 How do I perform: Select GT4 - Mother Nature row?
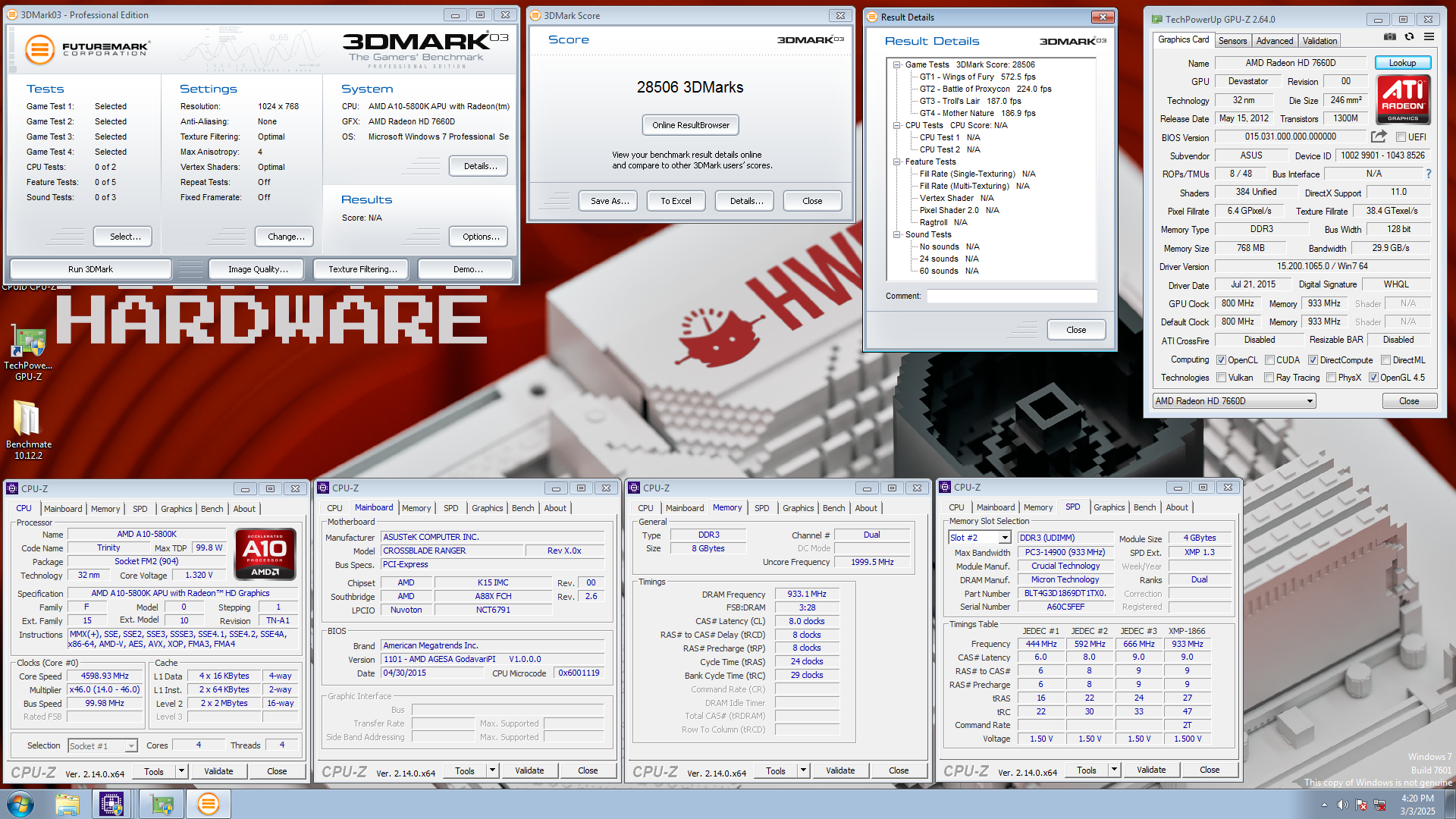pyautogui.click(x=977, y=113)
